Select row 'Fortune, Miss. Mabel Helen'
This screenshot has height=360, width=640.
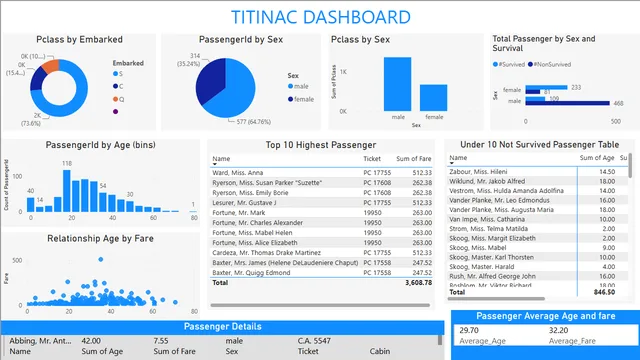point(322,233)
